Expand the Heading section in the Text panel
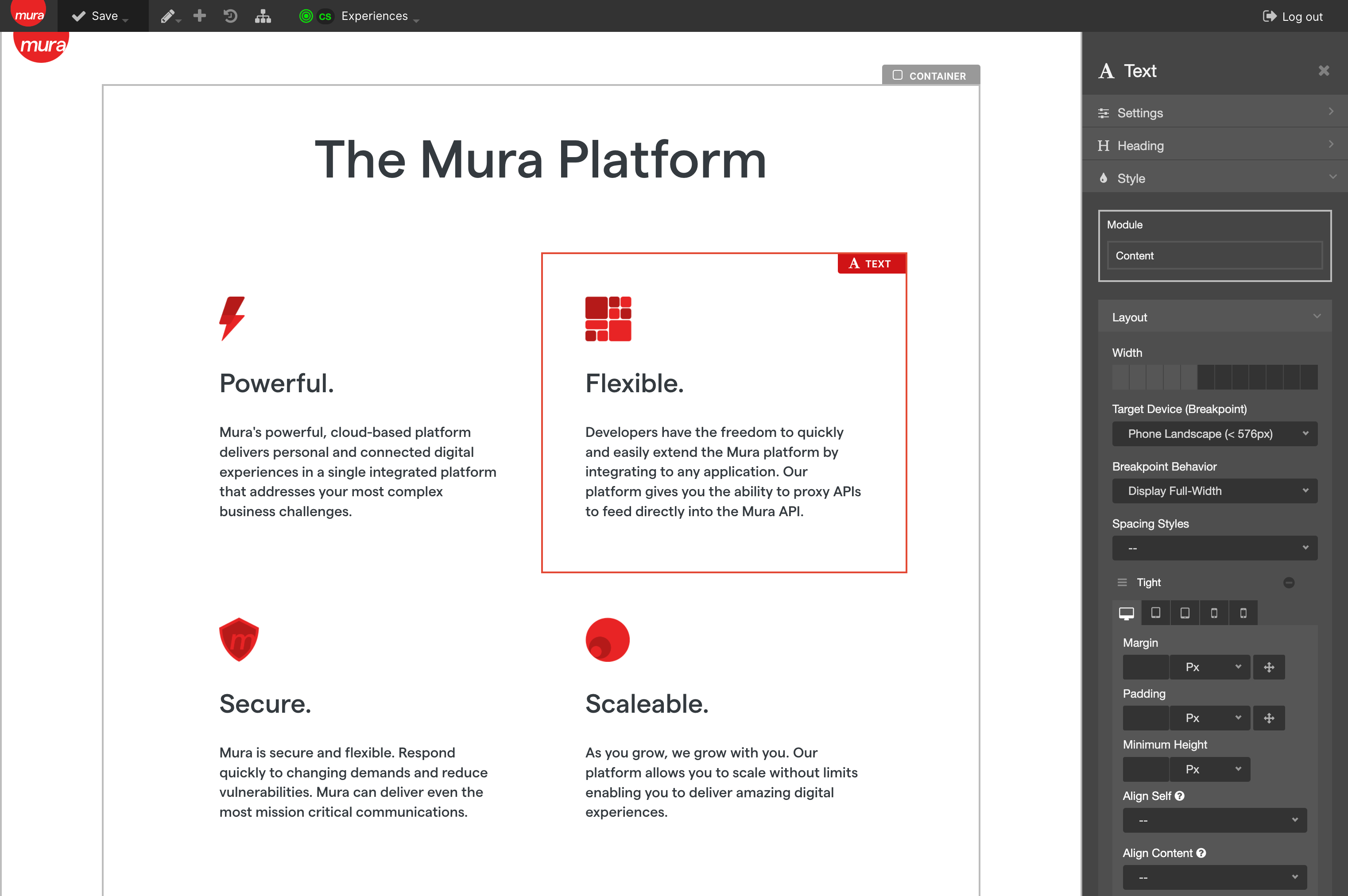Image resolution: width=1348 pixels, height=896 pixels. point(1214,145)
